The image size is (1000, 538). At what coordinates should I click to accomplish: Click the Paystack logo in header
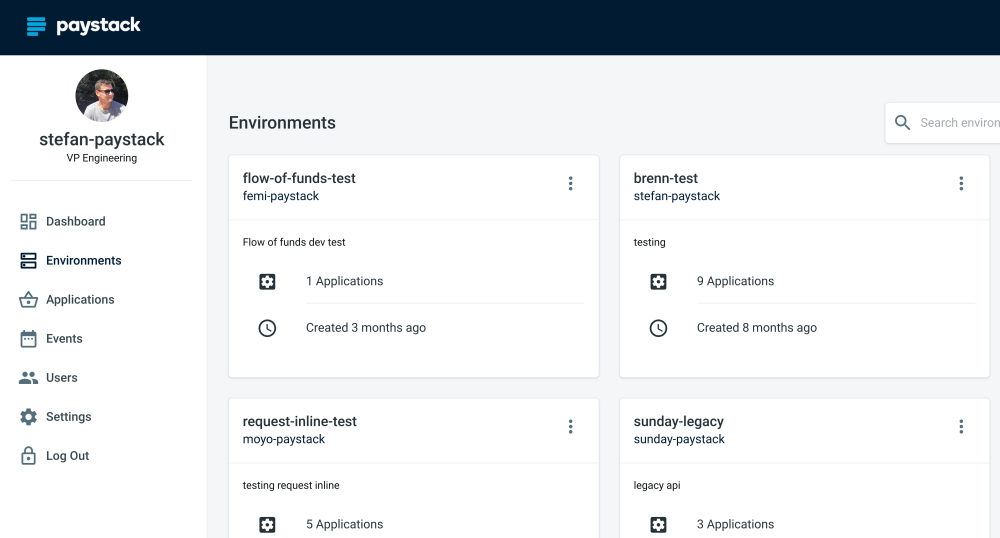(x=84, y=26)
